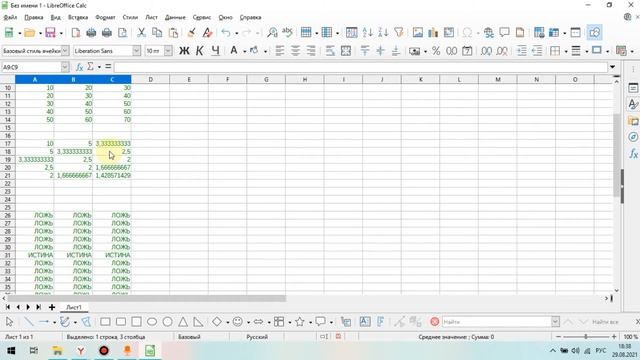Click the Paste clipboard icon
Screen dimensions: 640x360
click(x=173, y=33)
